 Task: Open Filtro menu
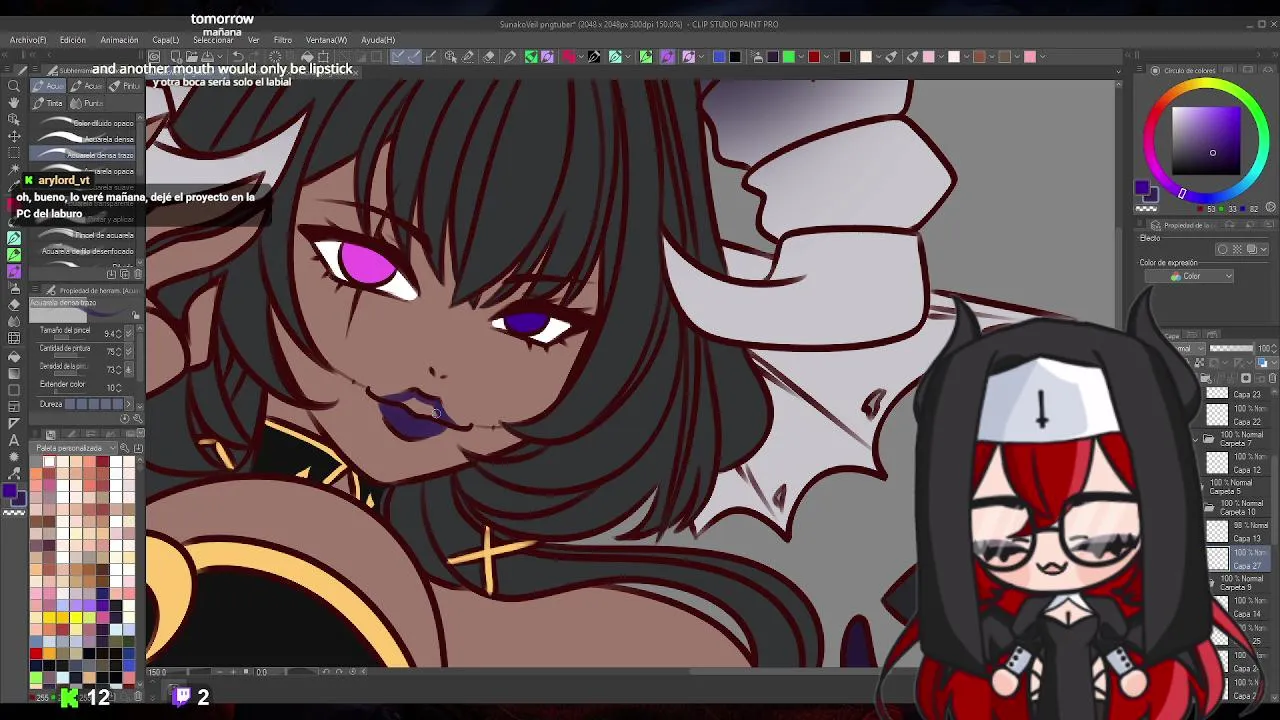pos(283,40)
